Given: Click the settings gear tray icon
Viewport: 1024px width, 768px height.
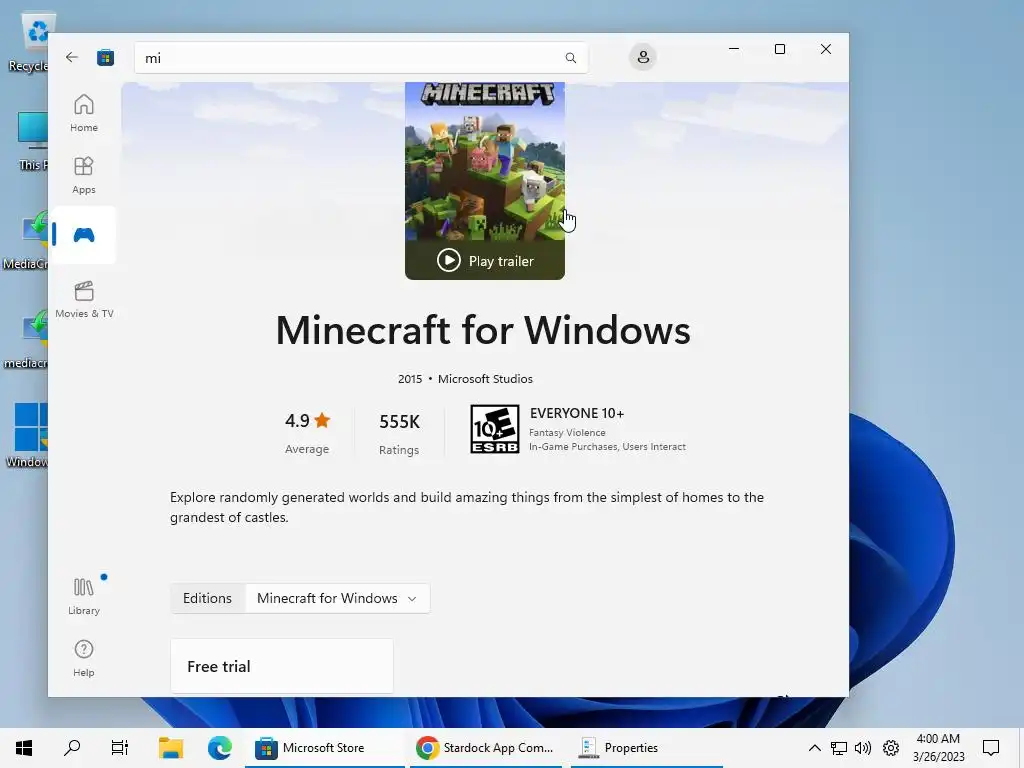Looking at the screenshot, I should tap(891, 748).
